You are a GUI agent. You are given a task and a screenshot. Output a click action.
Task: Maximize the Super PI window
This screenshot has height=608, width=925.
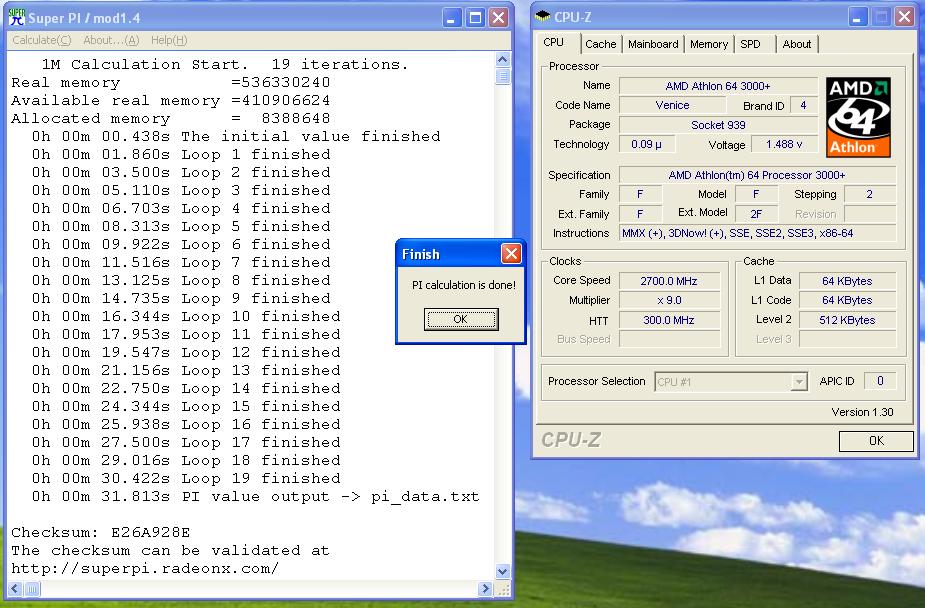click(475, 18)
